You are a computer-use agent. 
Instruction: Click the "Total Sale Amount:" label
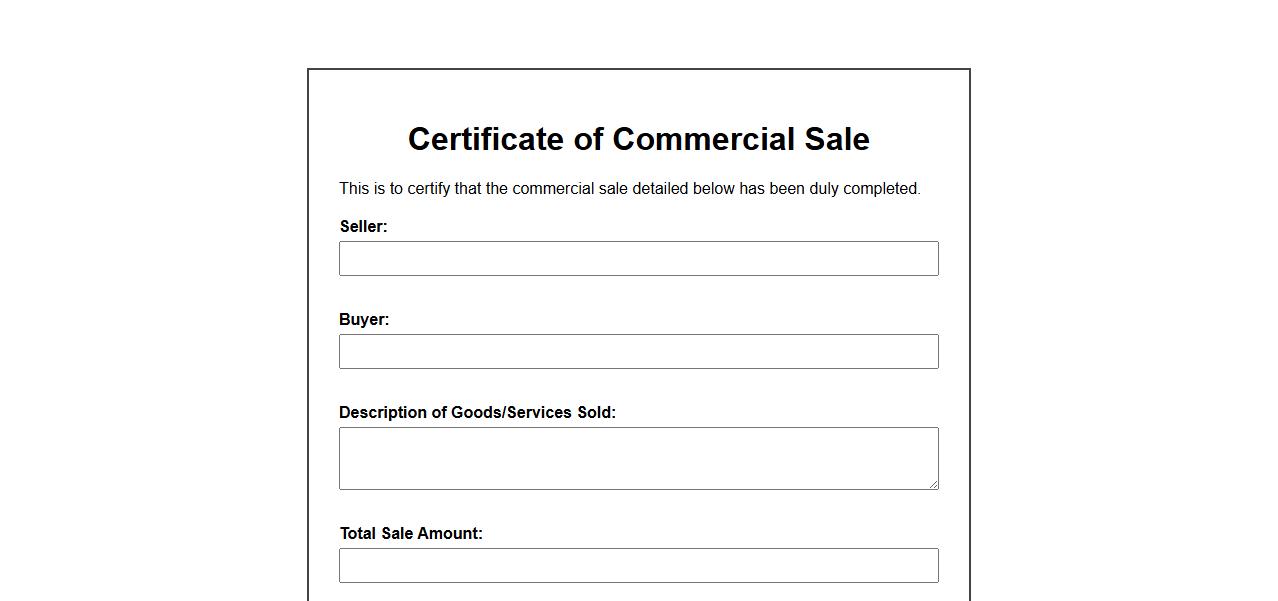coord(411,534)
